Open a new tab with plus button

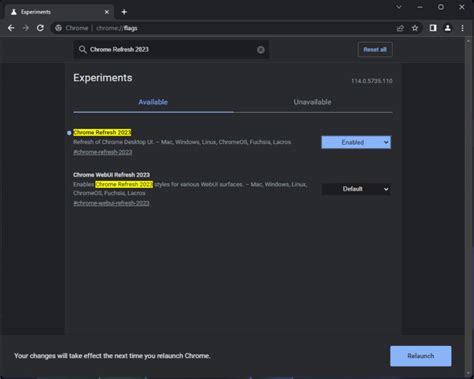pyautogui.click(x=124, y=12)
